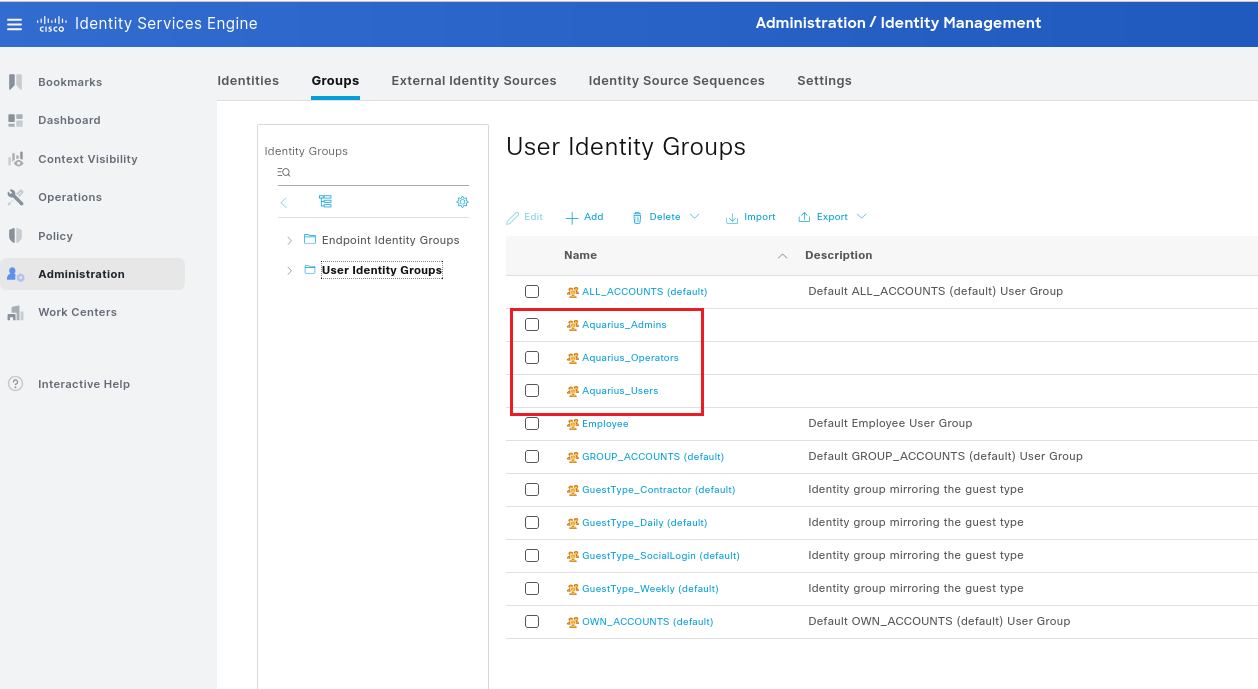Click the Description column header

tap(838, 255)
